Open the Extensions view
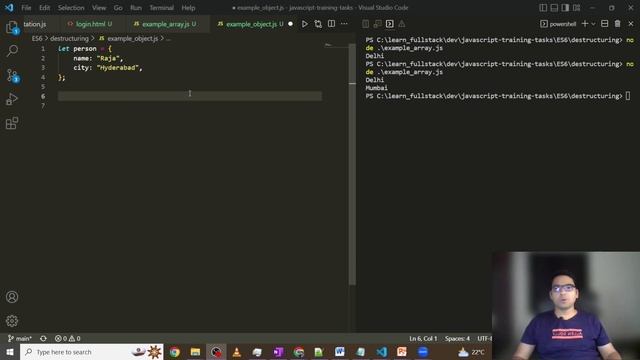 click(x=12, y=123)
